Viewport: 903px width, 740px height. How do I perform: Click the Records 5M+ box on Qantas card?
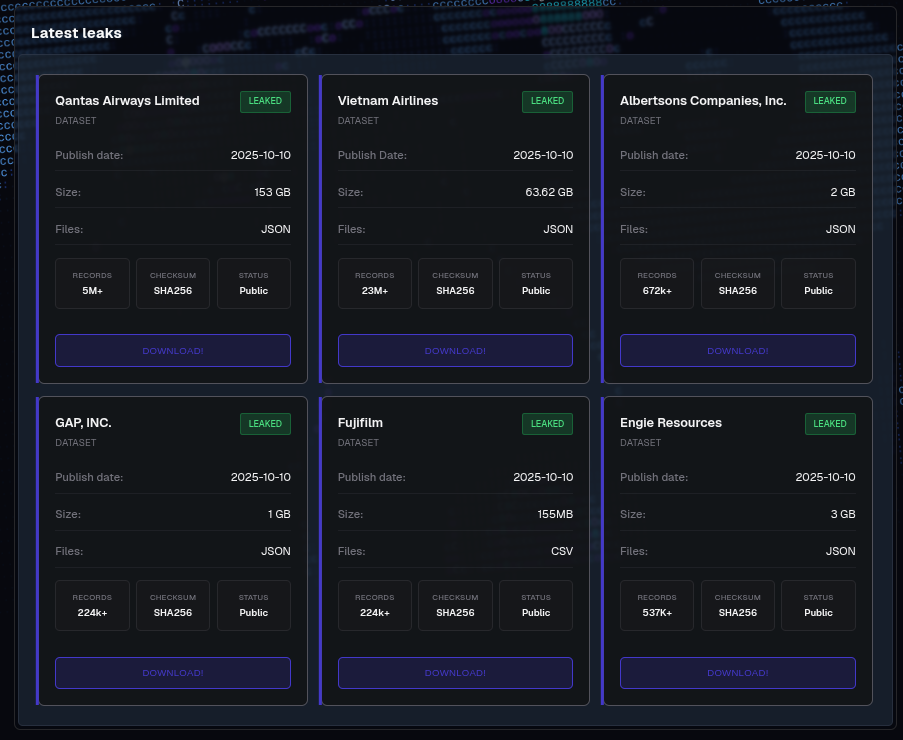coord(92,284)
